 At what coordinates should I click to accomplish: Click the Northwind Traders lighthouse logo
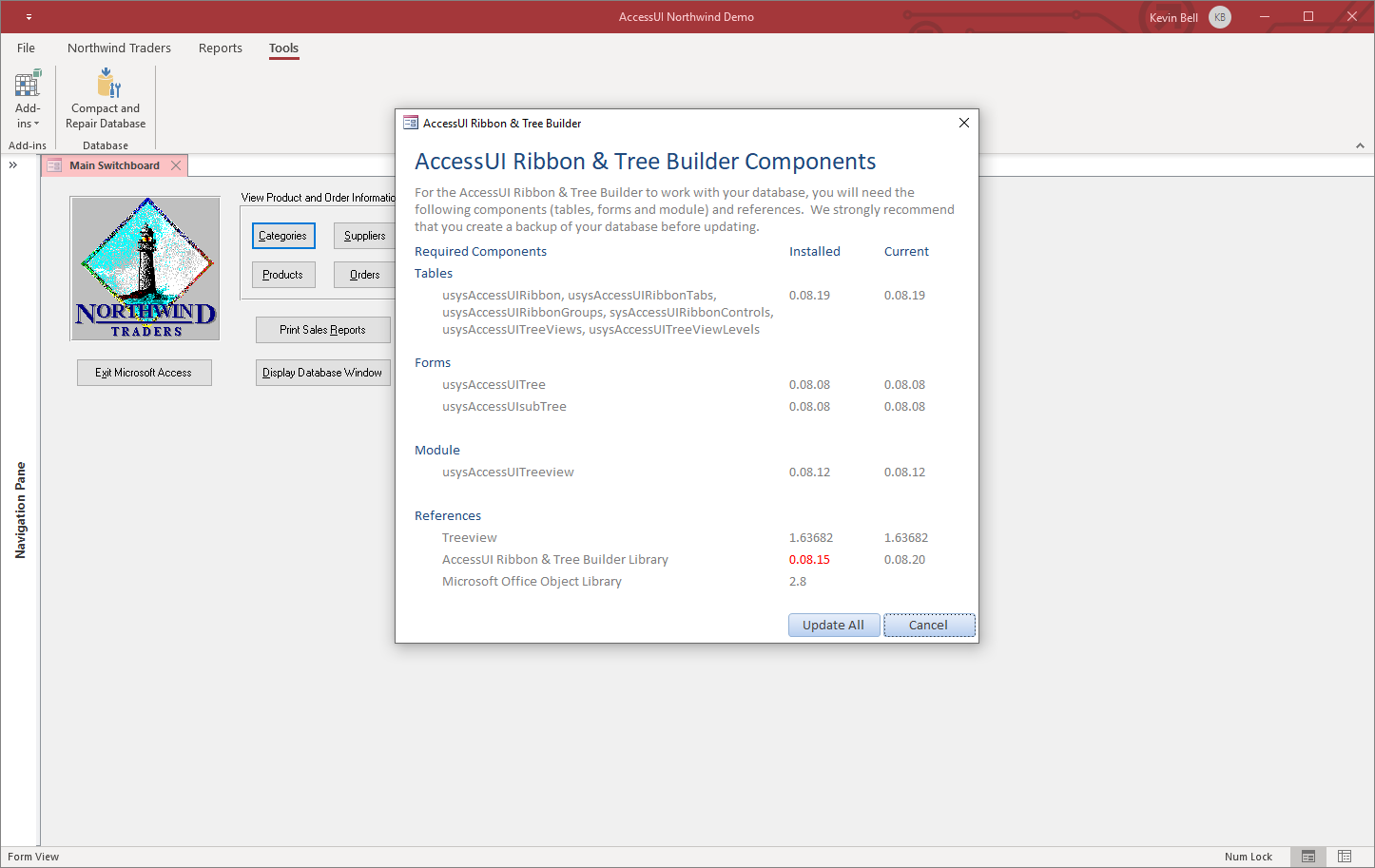click(145, 268)
